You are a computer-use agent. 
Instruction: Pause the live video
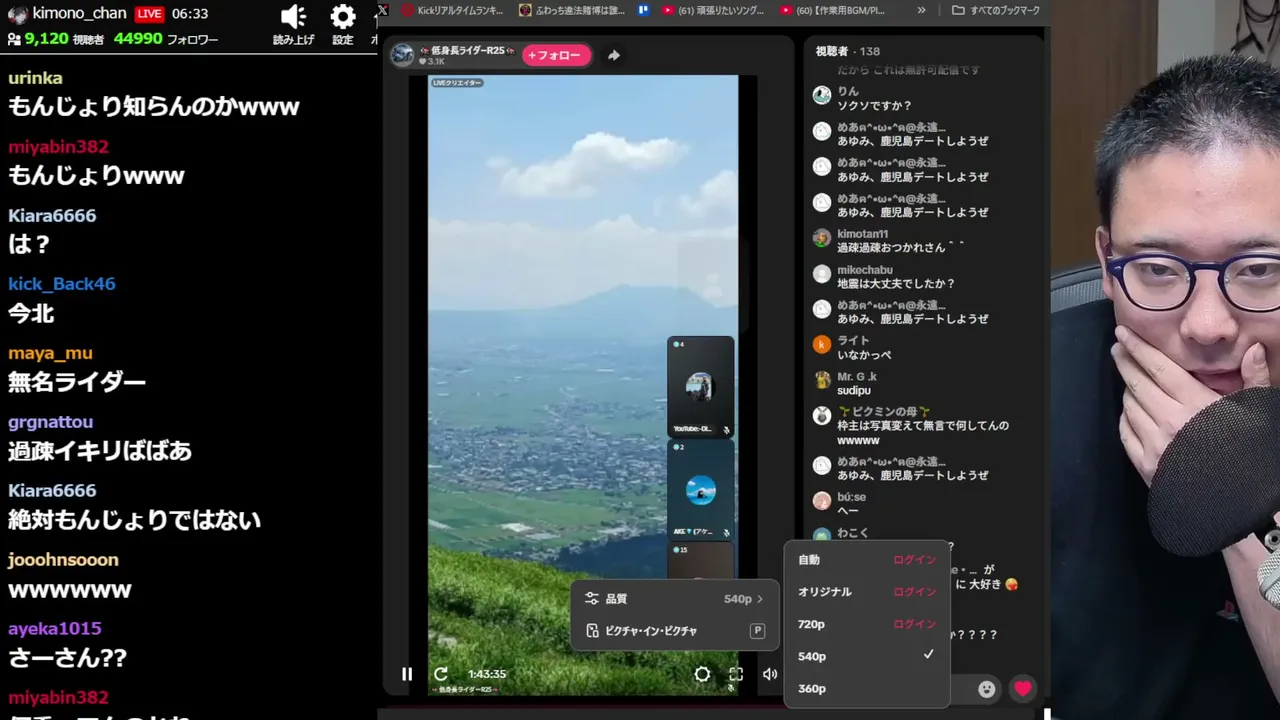[x=407, y=674]
